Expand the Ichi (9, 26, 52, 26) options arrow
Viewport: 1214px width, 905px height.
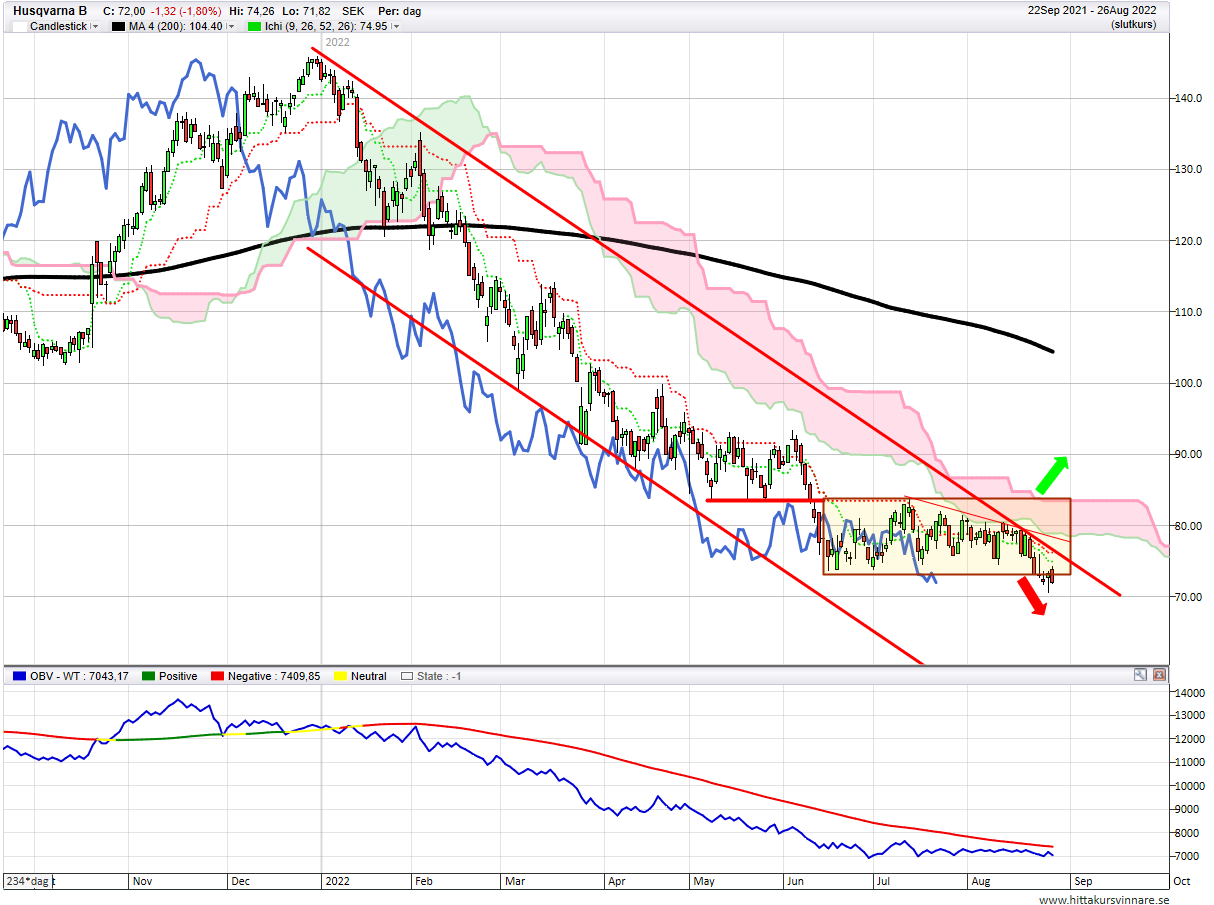pos(396,26)
